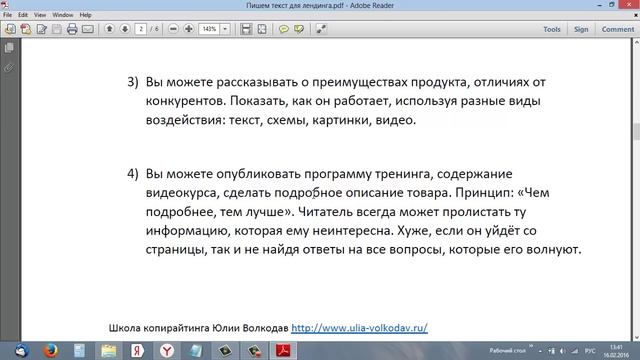640x360 pixels.
Task: Click the fit one full page icon
Action: tap(262, 29)
